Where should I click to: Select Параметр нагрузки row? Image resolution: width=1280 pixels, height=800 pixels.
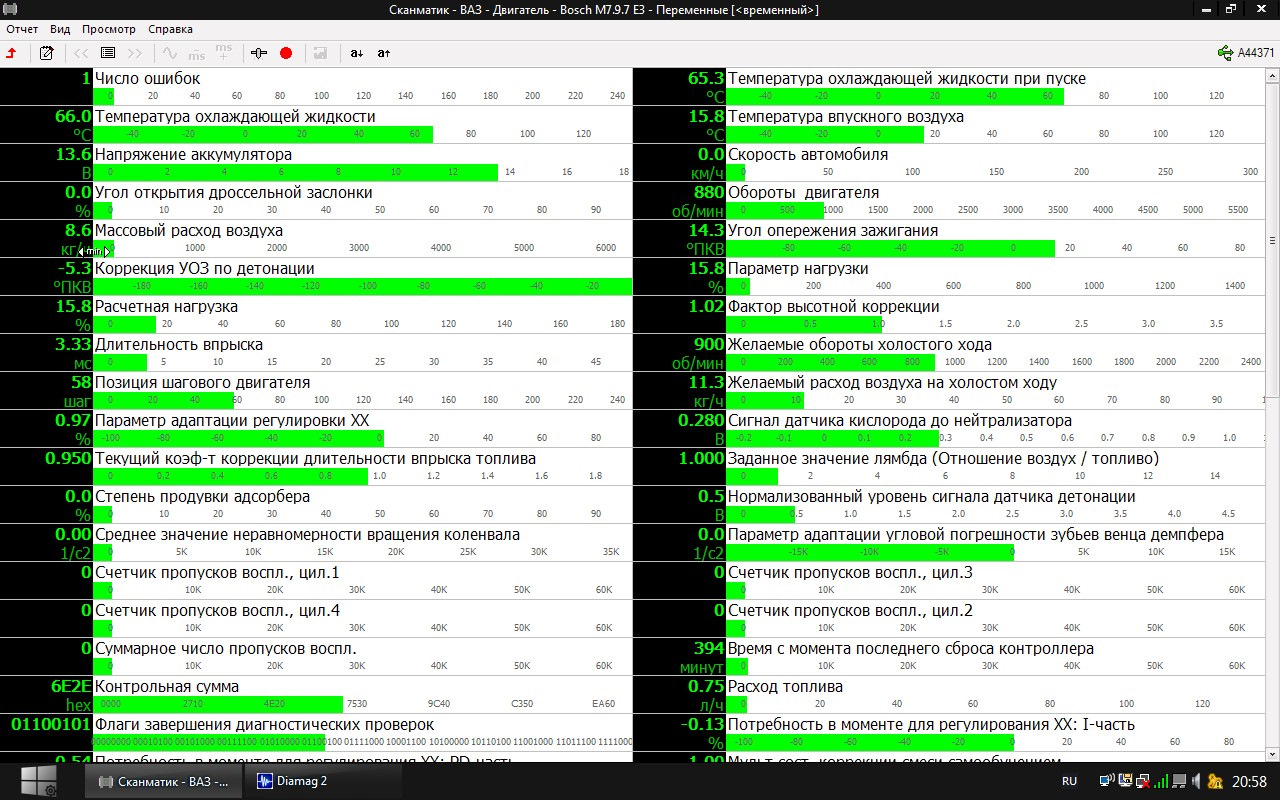click(949, 277)
